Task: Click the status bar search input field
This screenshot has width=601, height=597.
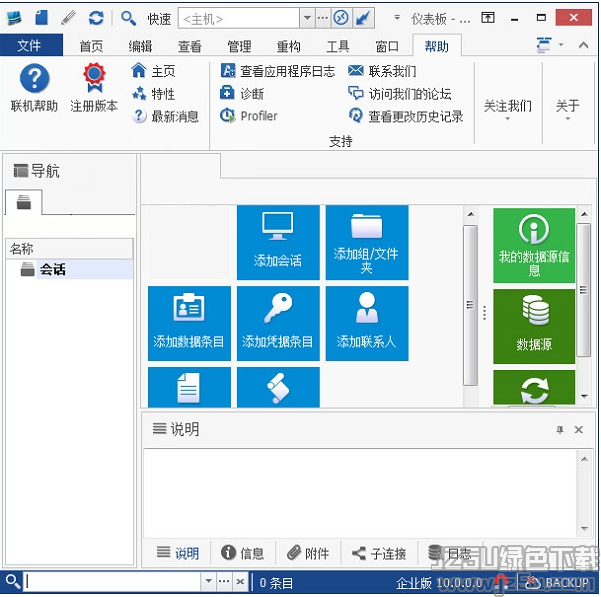Action: [x=112, y=581]
